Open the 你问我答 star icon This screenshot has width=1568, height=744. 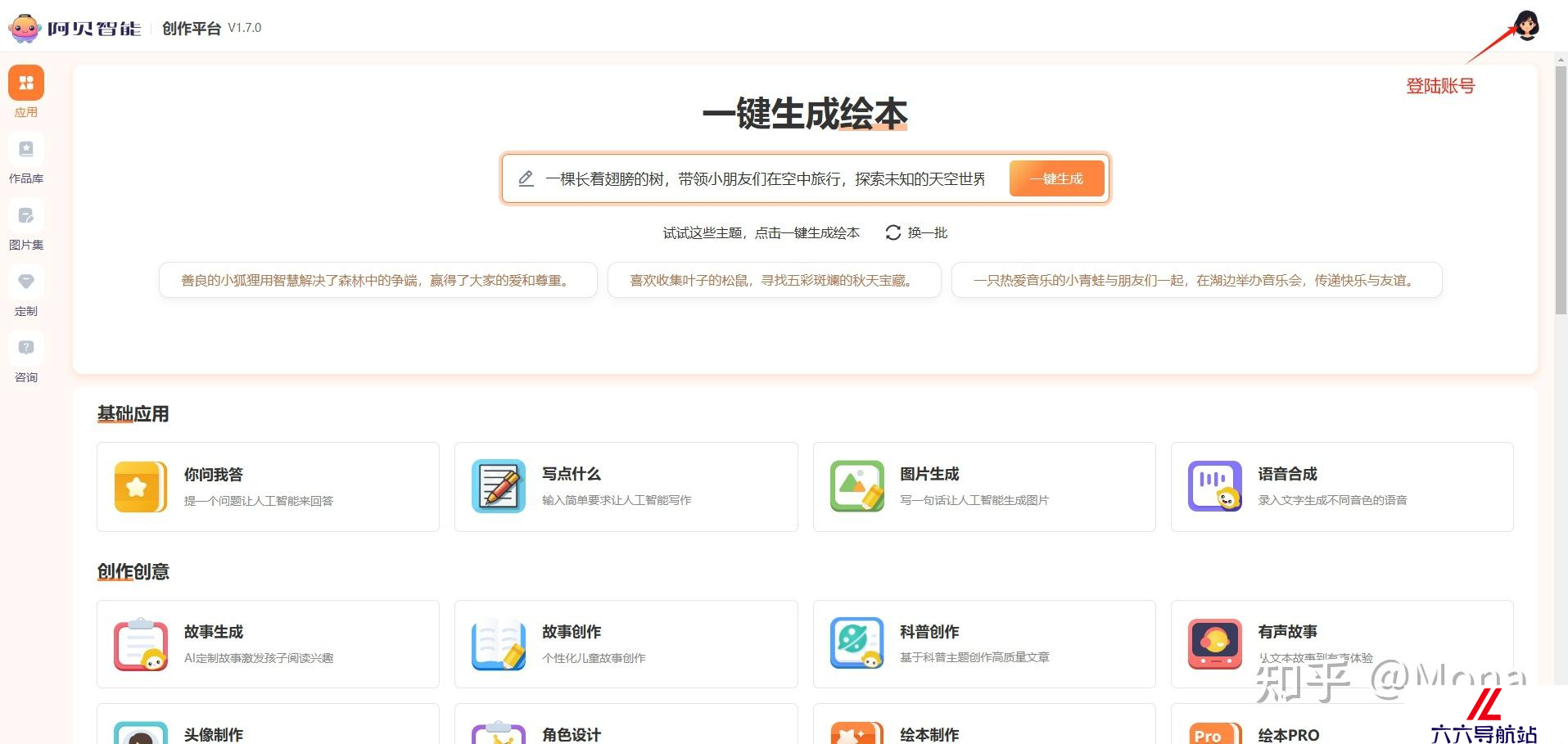[x=141, y=487]
